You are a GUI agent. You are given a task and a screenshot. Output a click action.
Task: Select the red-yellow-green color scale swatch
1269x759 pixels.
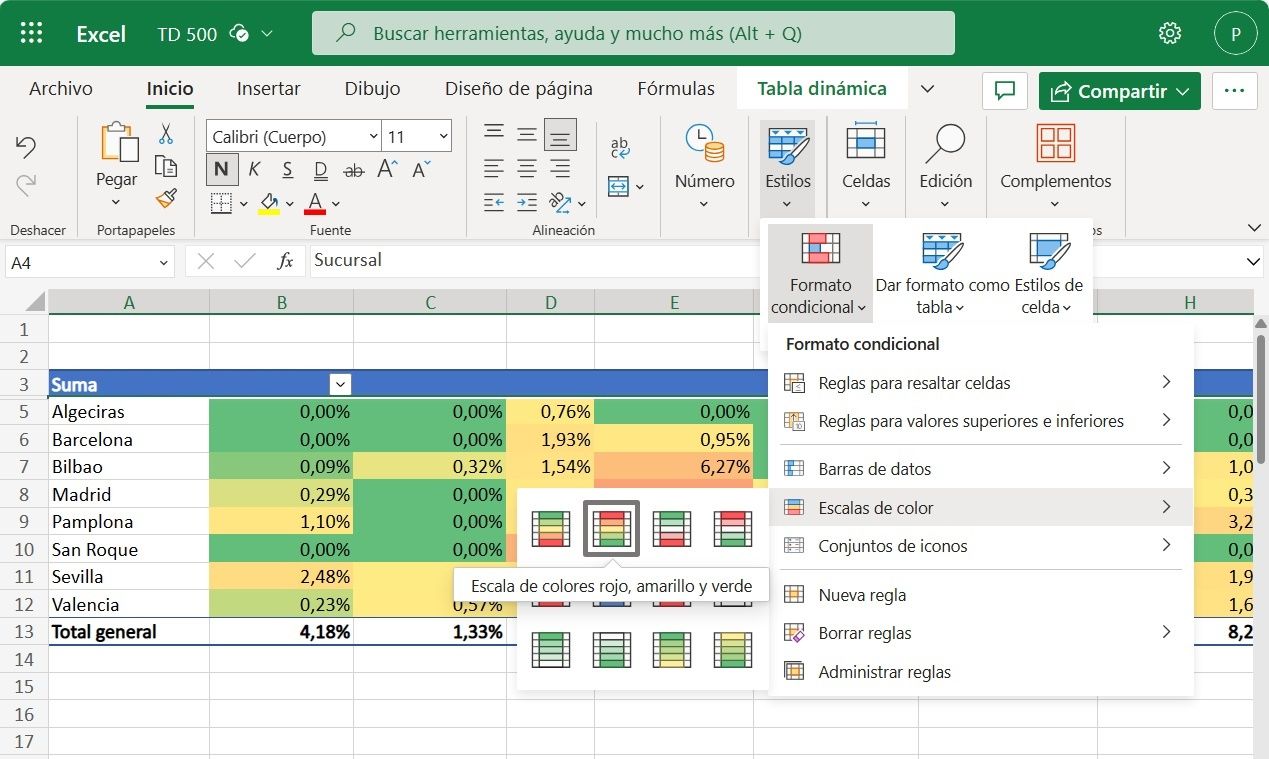click(611, 529)
